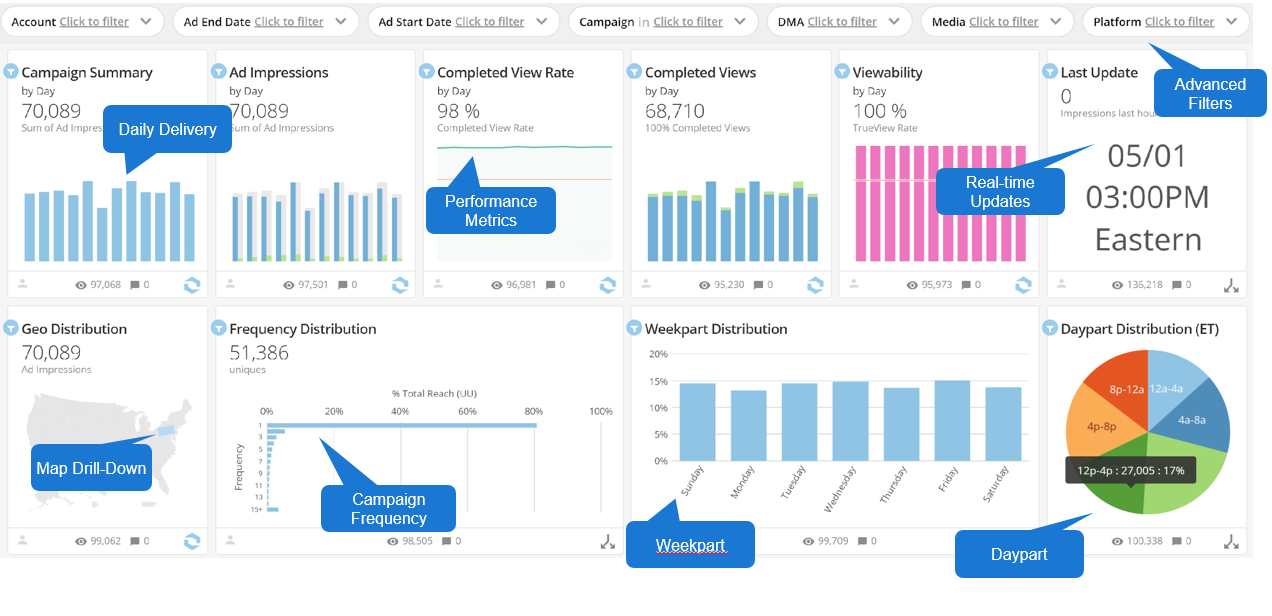The width and height of the screenshot is (1272, 616).
Task: Click the person icon below the Viewability chart
Action: (854, 285)
